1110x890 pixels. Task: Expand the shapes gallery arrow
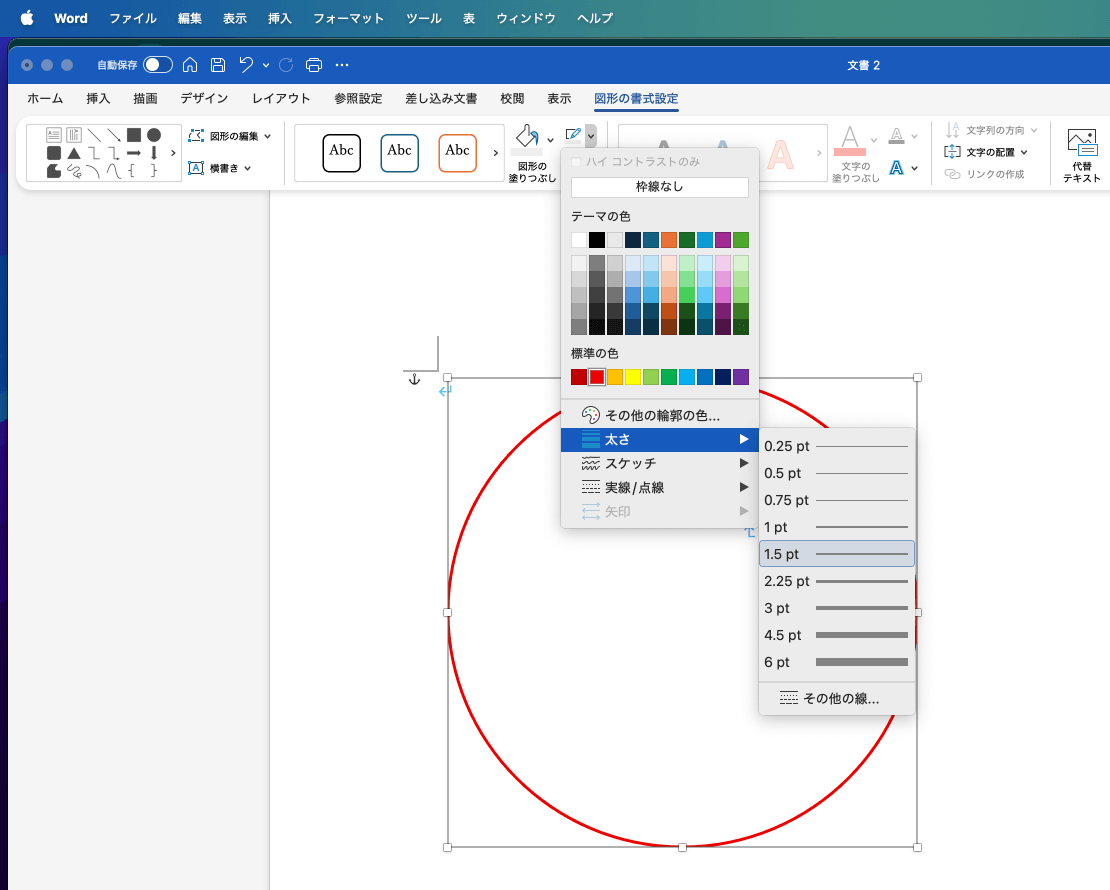point(173,153)
